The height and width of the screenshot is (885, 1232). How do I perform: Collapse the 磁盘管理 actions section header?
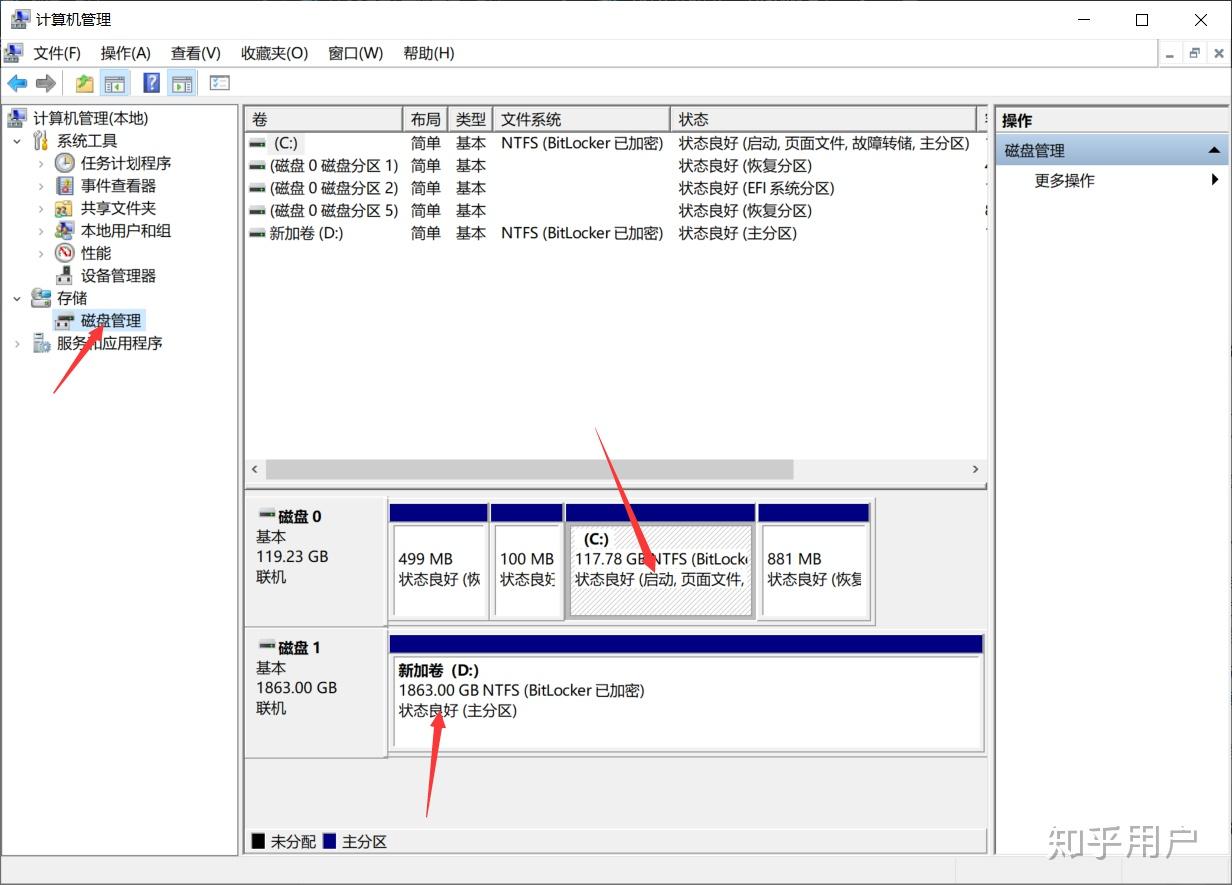(x=1214, y=151)
